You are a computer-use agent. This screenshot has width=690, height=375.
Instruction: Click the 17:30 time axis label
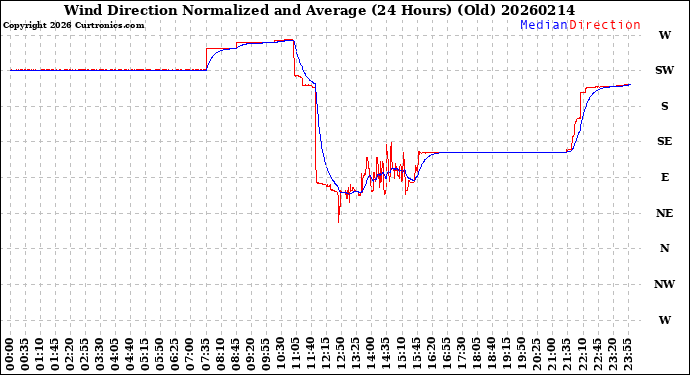(x=461, y=355)
